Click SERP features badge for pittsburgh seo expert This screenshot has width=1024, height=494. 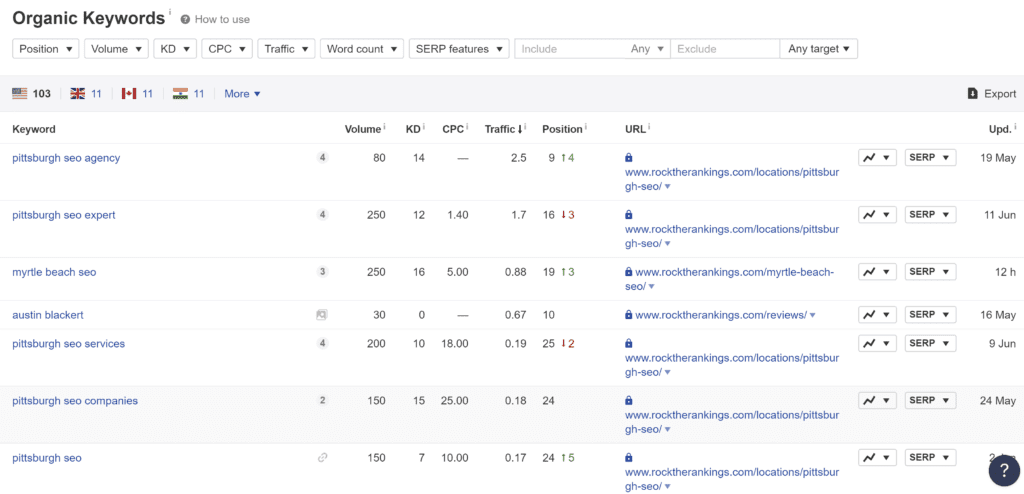(x=321, y=214)
